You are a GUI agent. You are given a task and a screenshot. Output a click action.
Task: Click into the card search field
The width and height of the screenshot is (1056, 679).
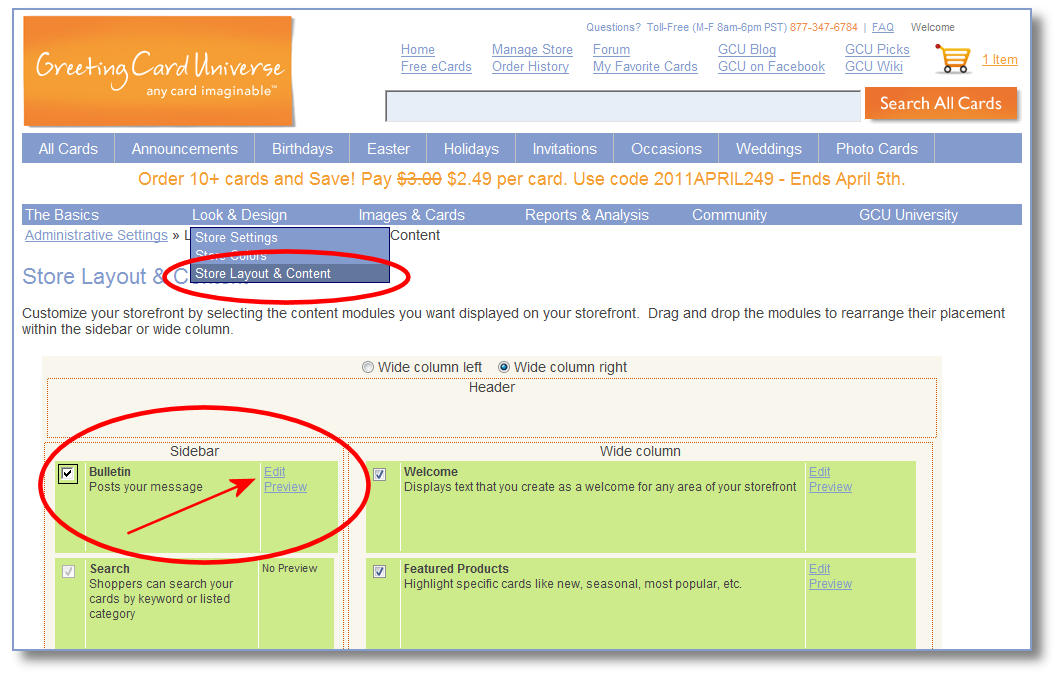[x=623, y=106]
